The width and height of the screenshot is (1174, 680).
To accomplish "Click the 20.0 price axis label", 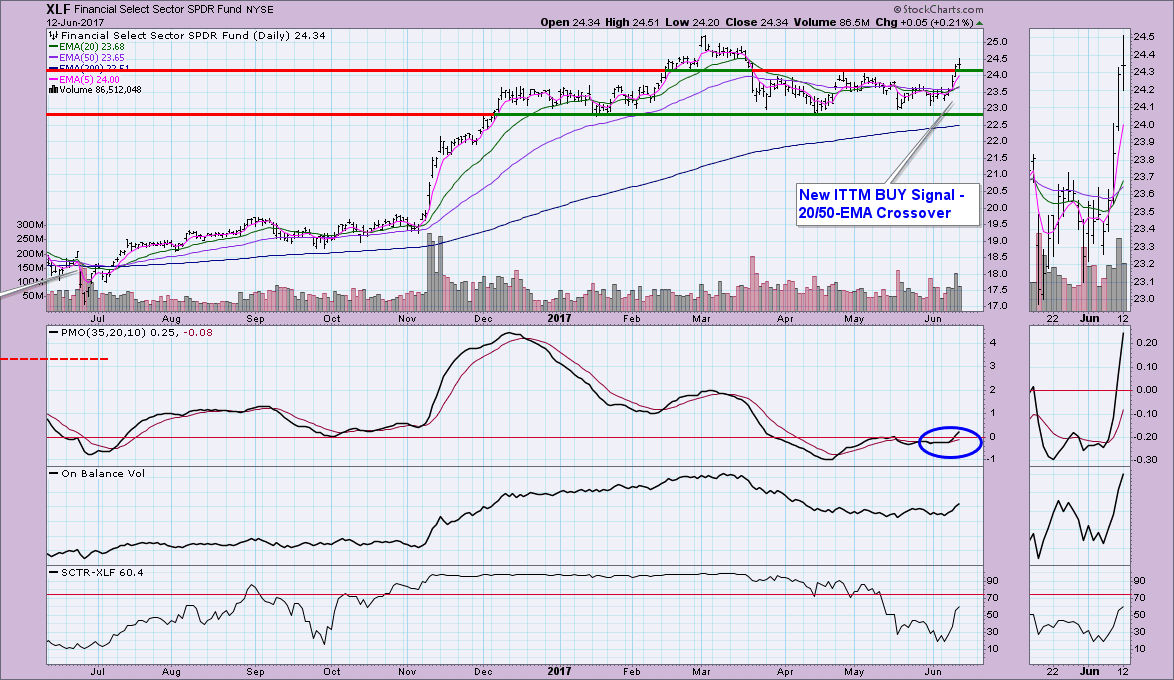I will [x=997, y=207].
